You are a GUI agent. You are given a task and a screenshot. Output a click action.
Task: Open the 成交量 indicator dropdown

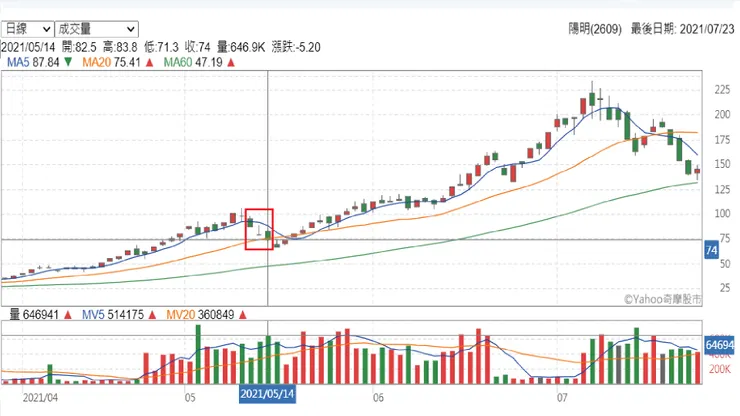97,29
